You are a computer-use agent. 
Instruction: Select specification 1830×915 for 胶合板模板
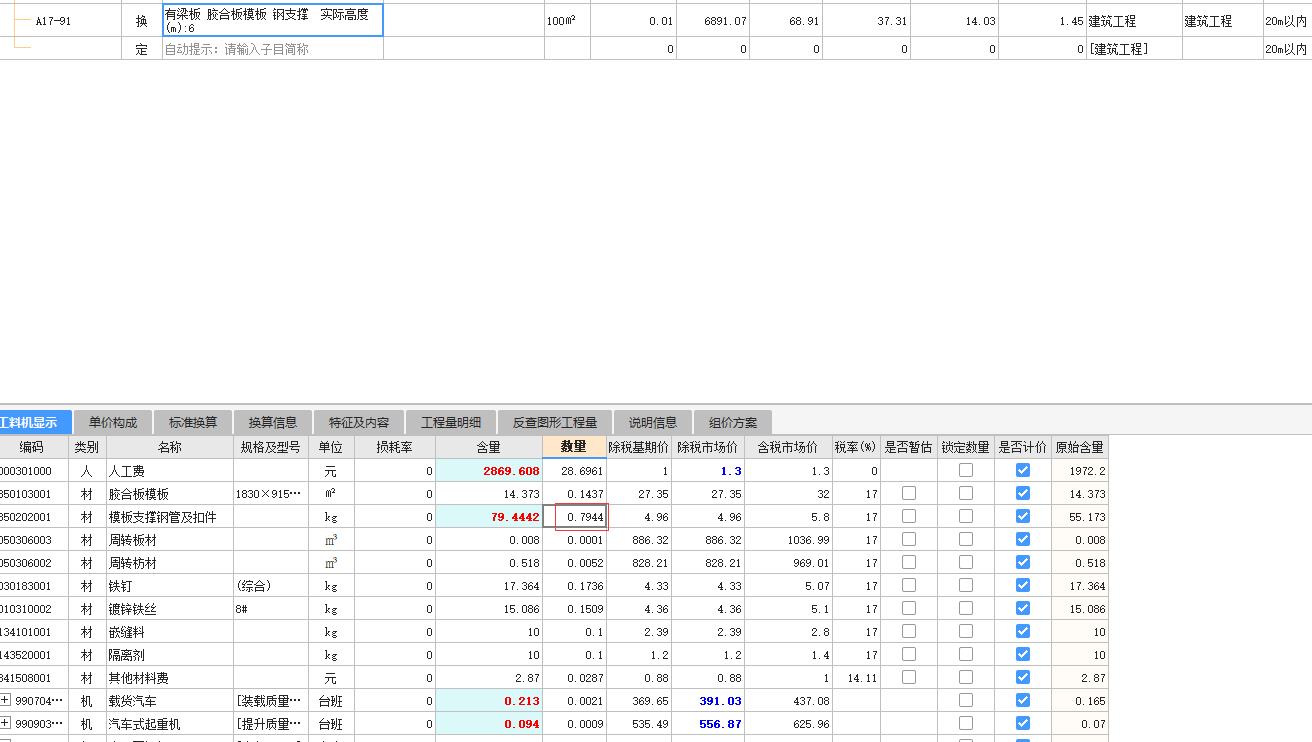coord(271,493)
